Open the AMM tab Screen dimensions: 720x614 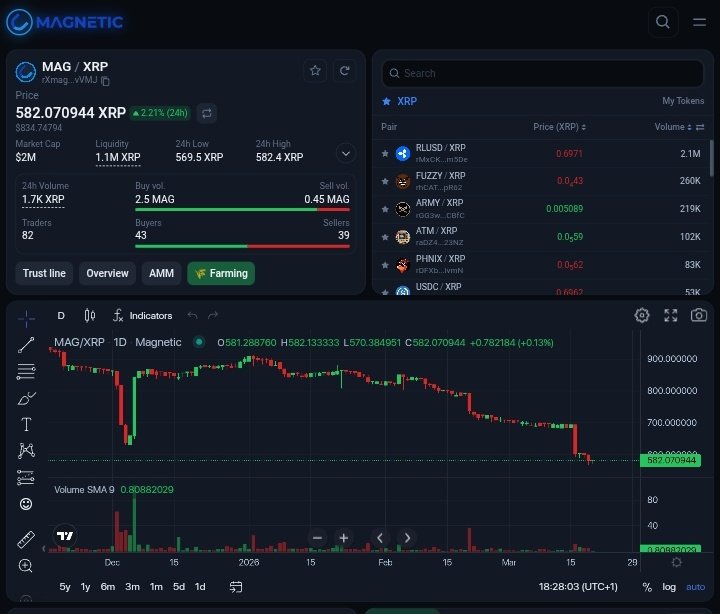161,273
